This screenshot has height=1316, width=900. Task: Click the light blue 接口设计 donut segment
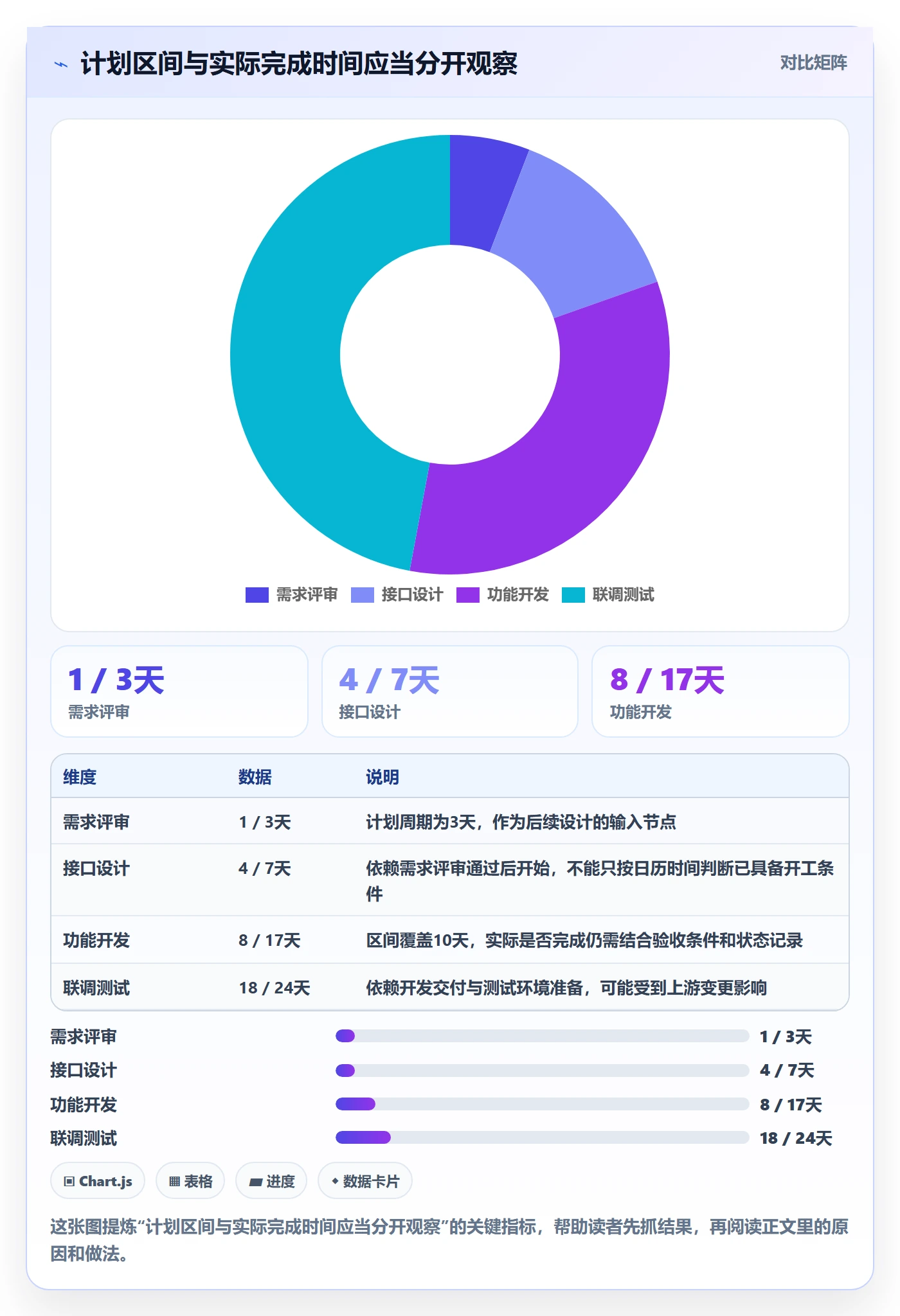tap(575, 238)
